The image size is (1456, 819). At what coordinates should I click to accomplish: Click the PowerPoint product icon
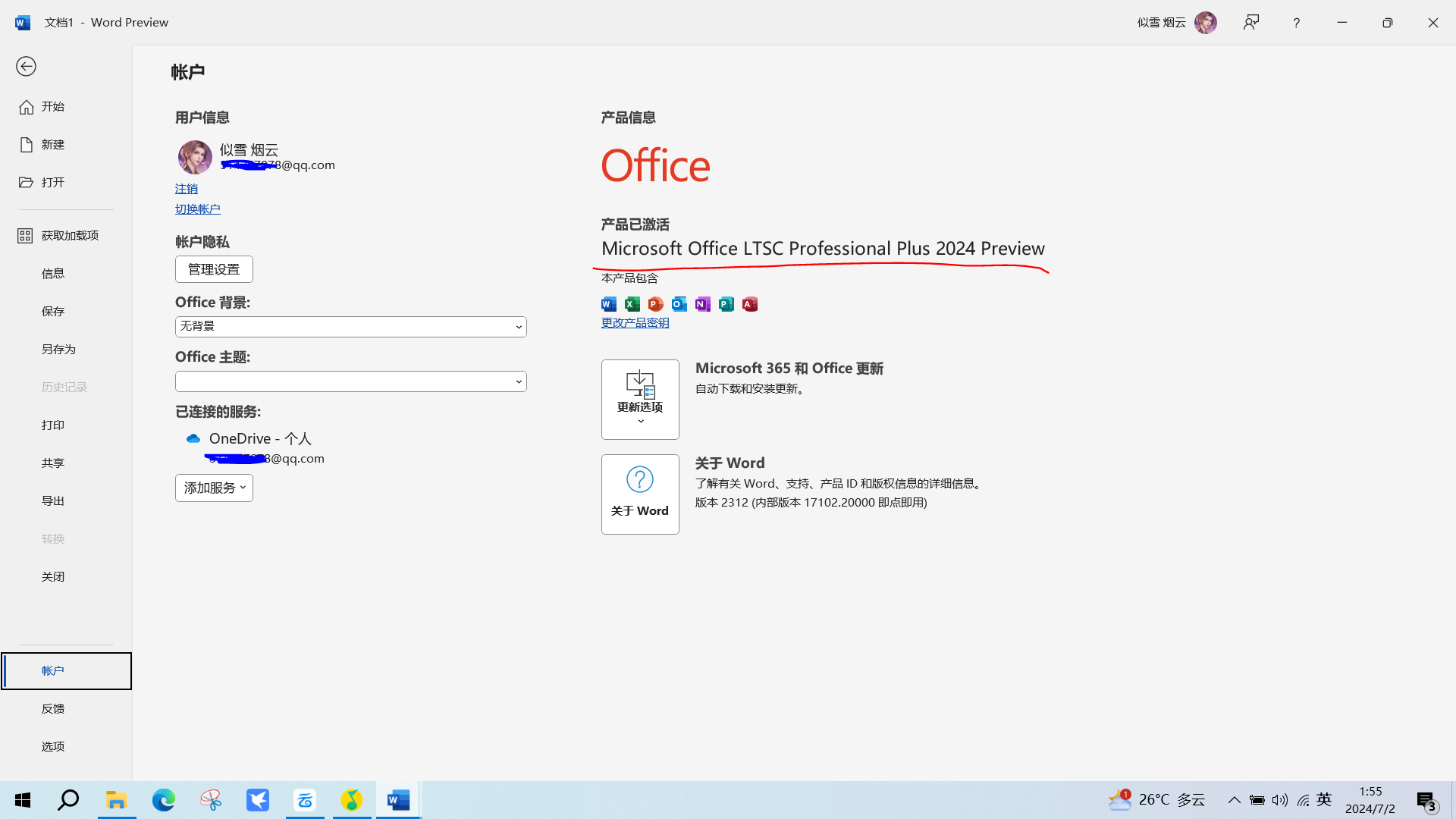click(x=656, y=304)
